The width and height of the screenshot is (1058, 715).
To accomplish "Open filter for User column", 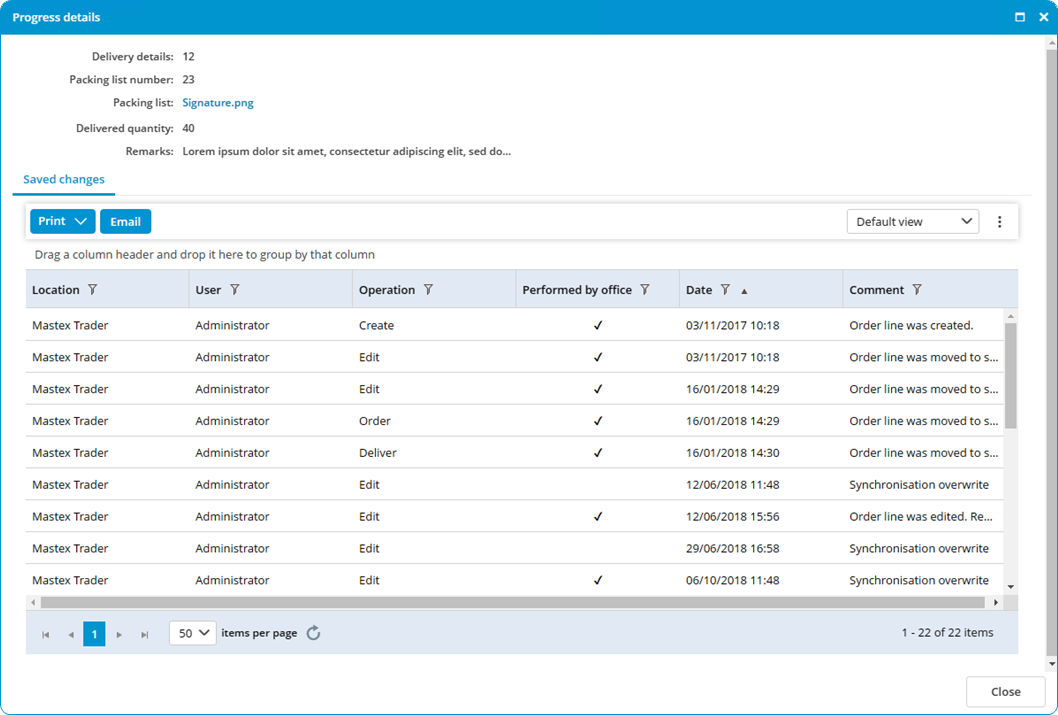I will coord(235,289).
